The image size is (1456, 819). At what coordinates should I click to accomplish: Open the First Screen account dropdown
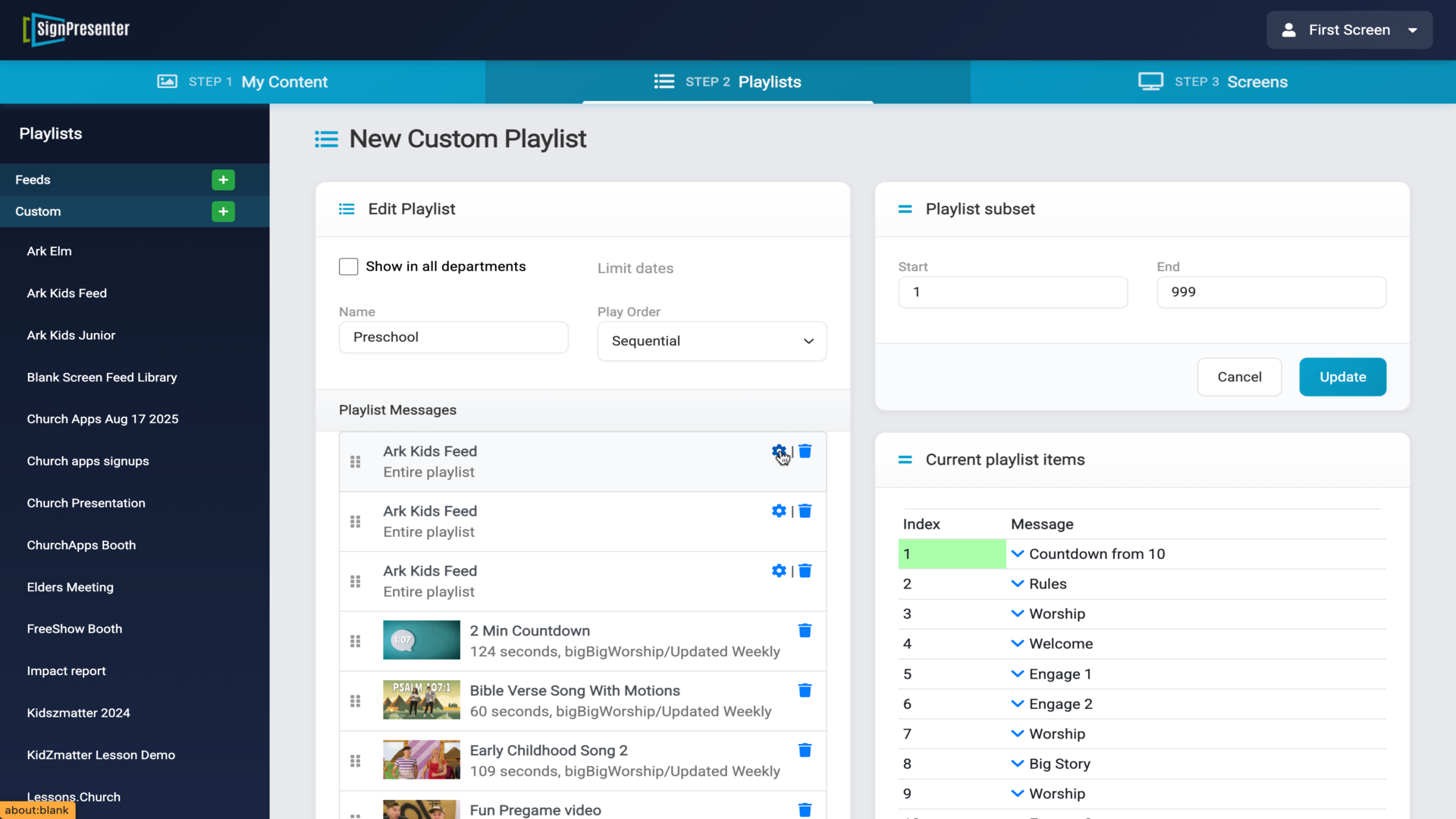1348,30
